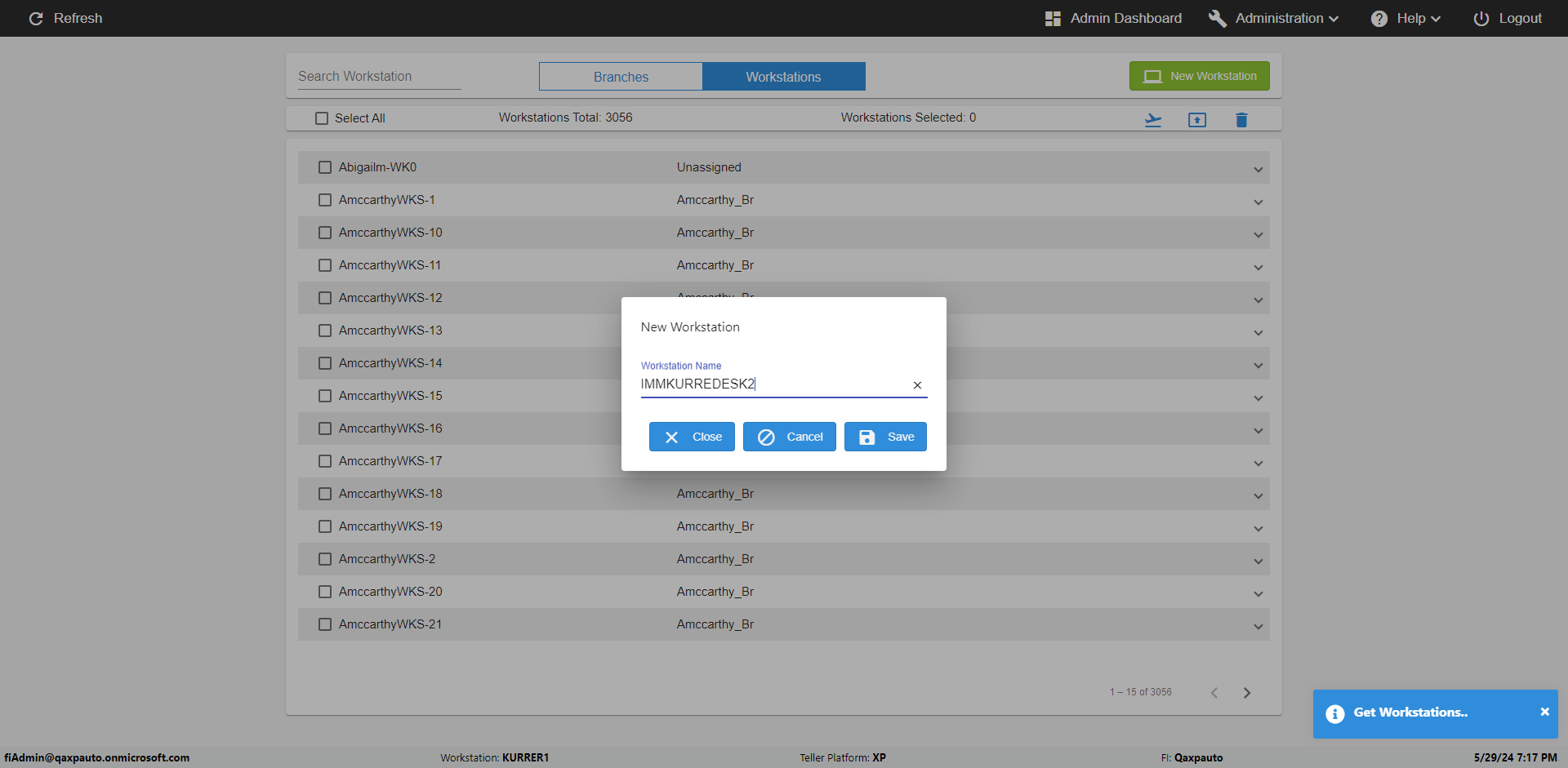Click the circle-slash icon on the Cancel button
Image resolution: width=1568 pixels, height=768 pixels.
pyautogui.click(x=766, y=437)
